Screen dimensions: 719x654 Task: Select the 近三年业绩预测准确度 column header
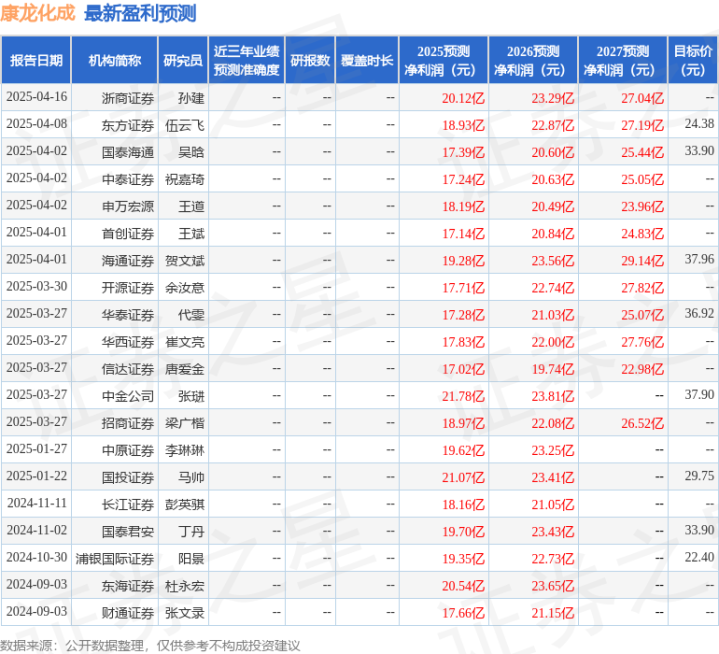[246, 60]
